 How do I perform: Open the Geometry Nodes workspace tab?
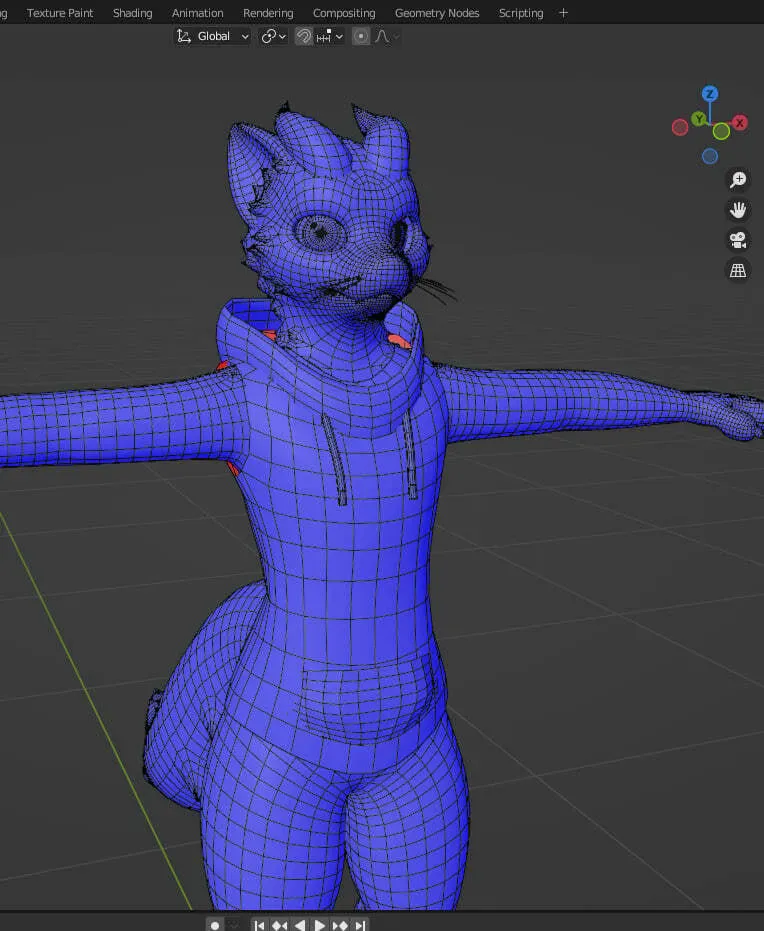437,13
